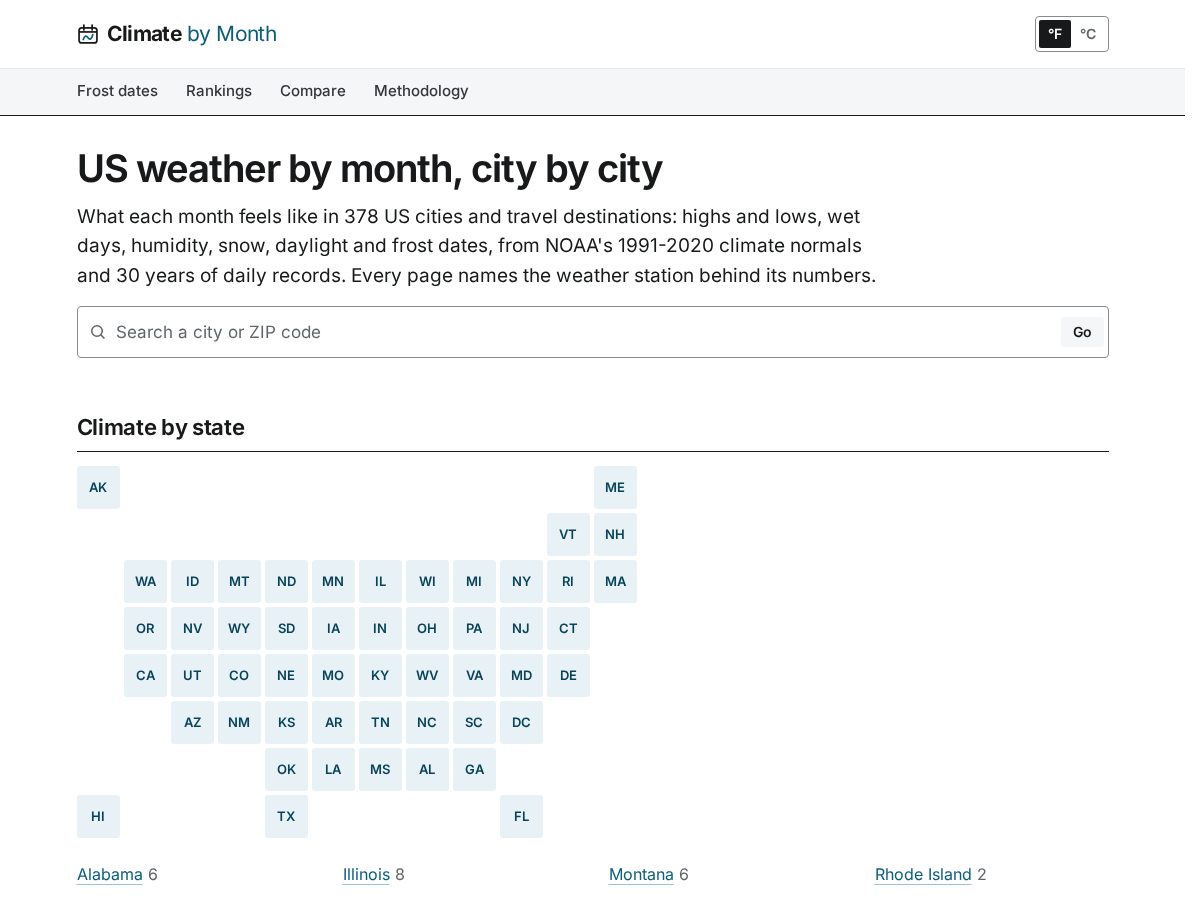The image size is (1200, 900).
Task: Select the MO state tile
Action: click(x=333, y=676)
